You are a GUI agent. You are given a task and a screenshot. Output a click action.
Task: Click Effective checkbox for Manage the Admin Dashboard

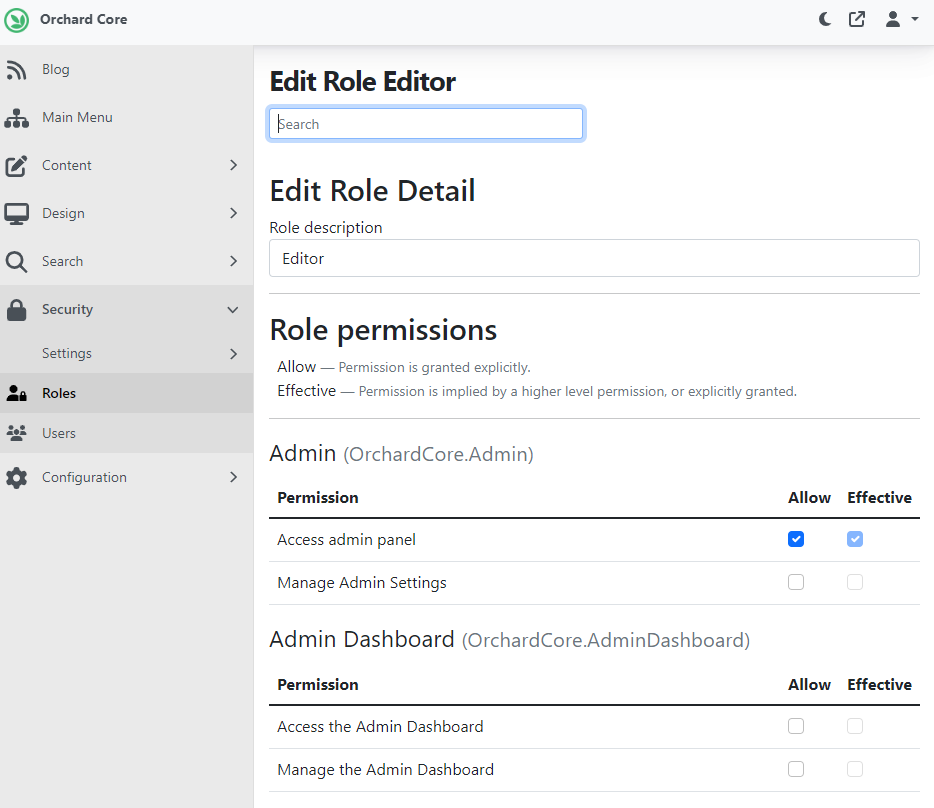click(x=855, y=769)
